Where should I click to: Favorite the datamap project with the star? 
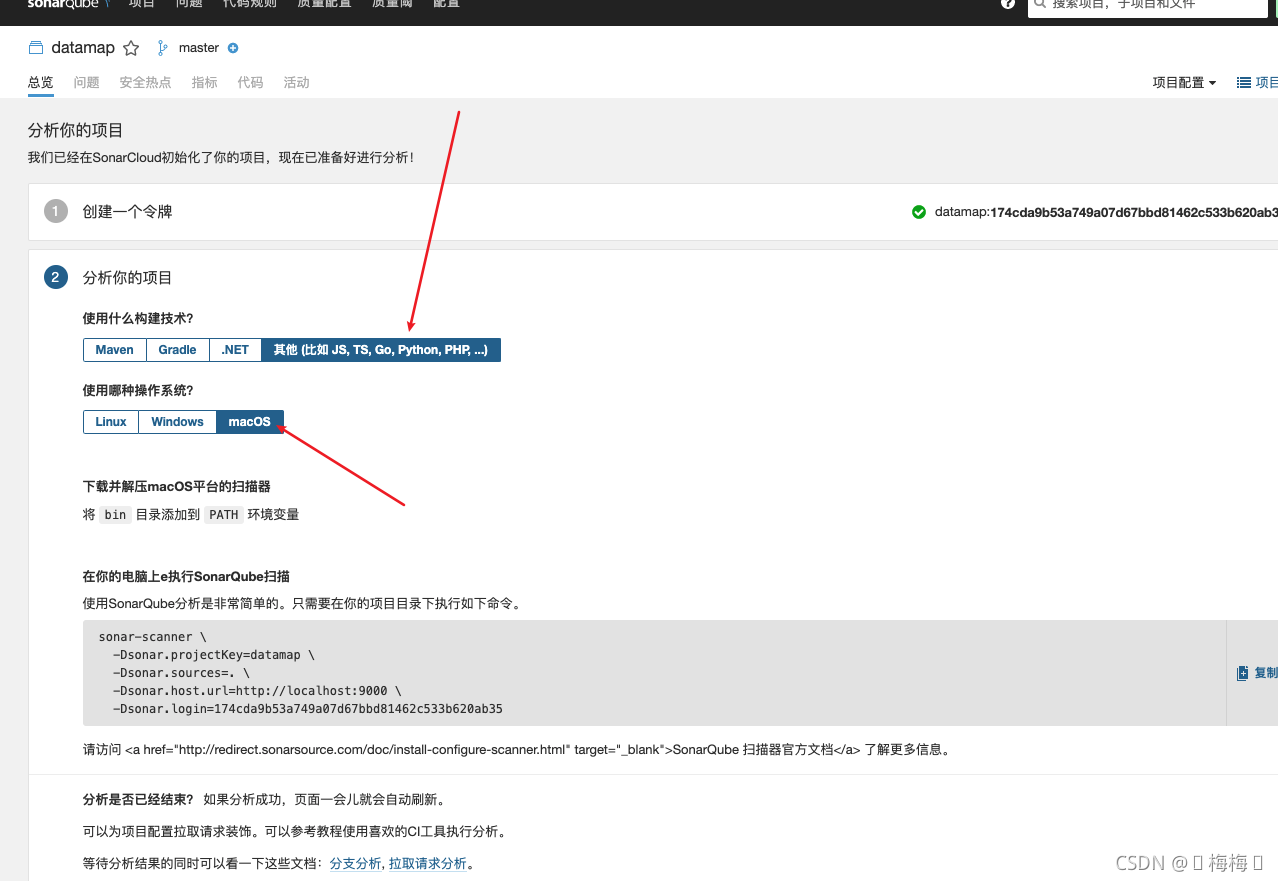[x=131, y=48]
